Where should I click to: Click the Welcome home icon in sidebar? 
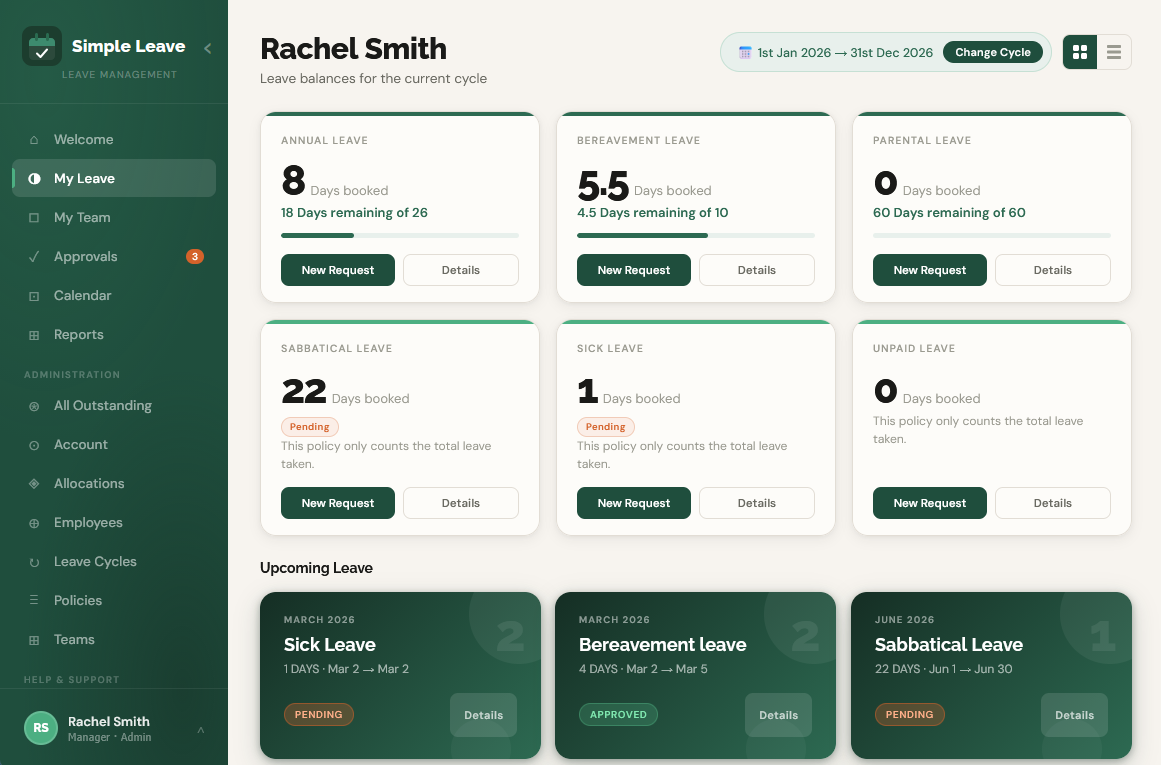pos(34,140)
